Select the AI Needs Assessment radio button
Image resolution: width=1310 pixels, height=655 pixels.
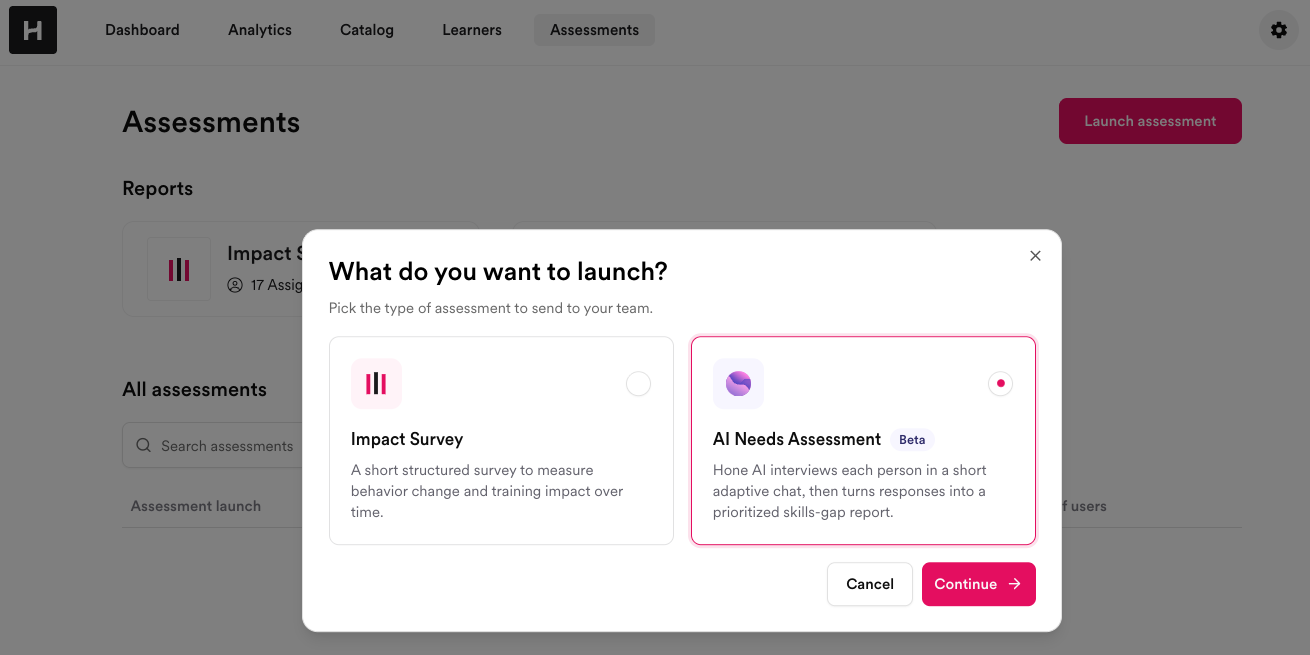point(1000,384)
